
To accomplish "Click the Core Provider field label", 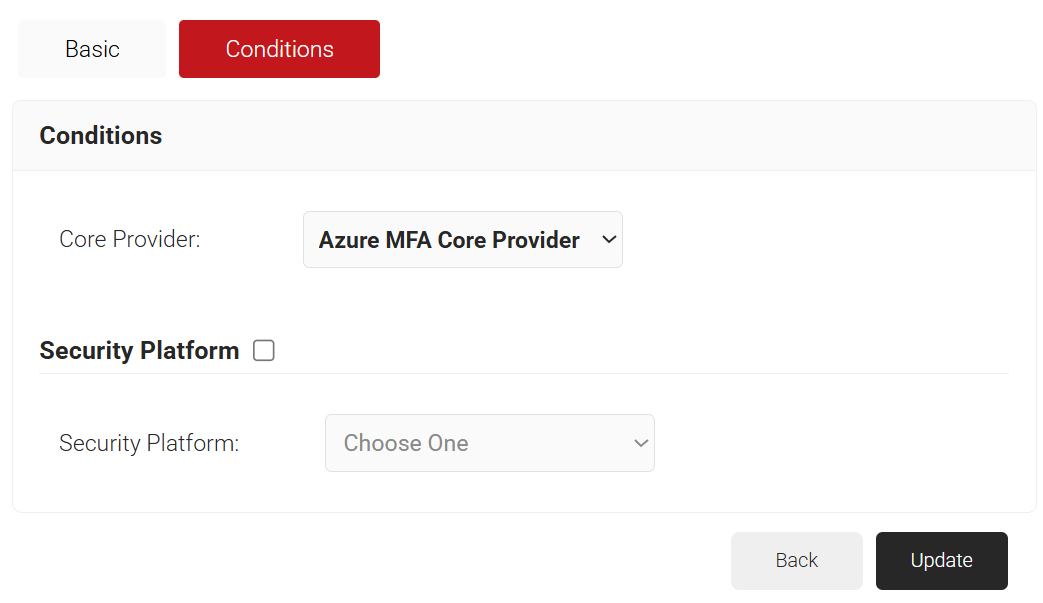I will [x=130, y=240].
